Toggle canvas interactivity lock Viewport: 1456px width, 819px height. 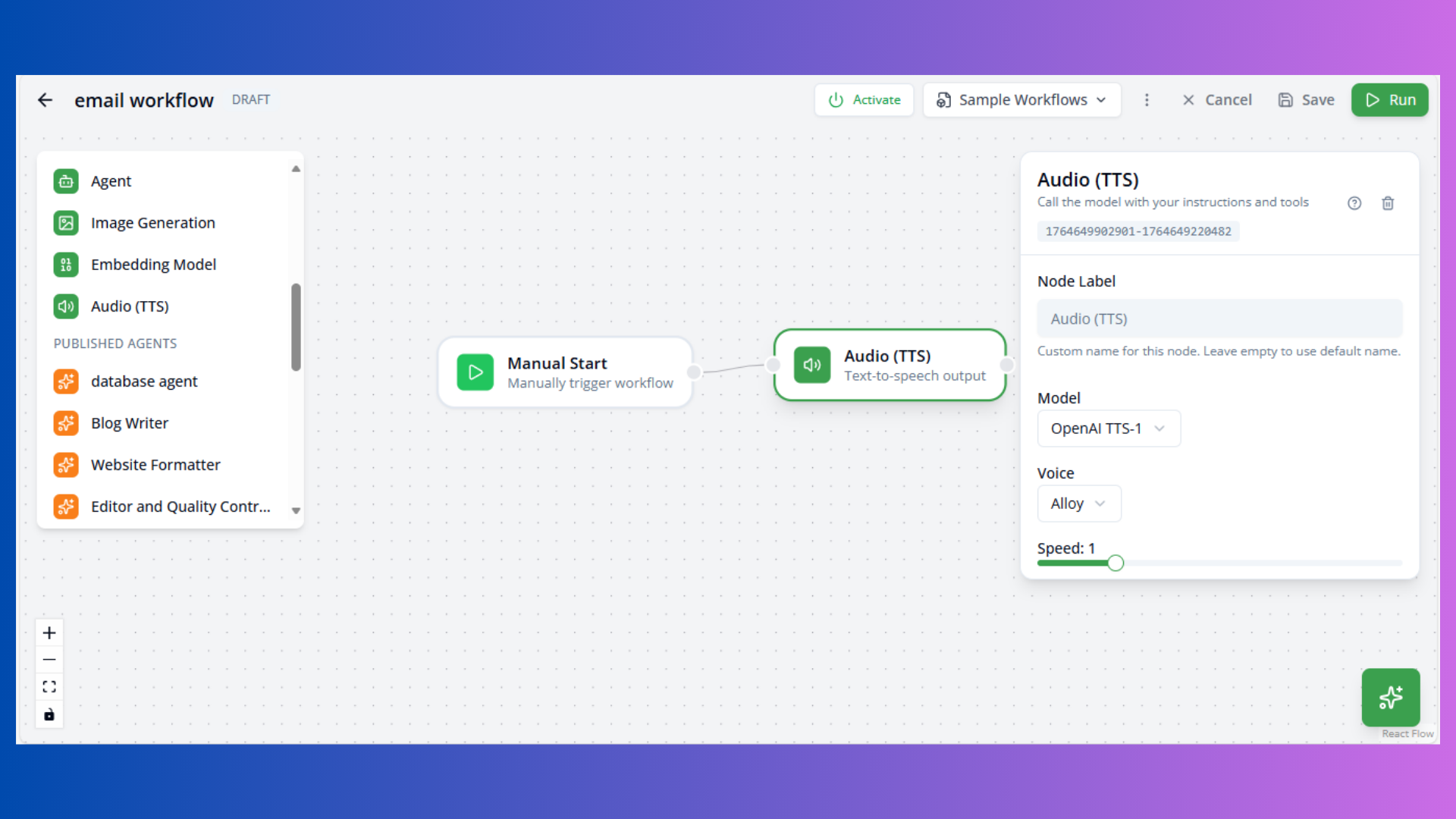click(49, 714)
